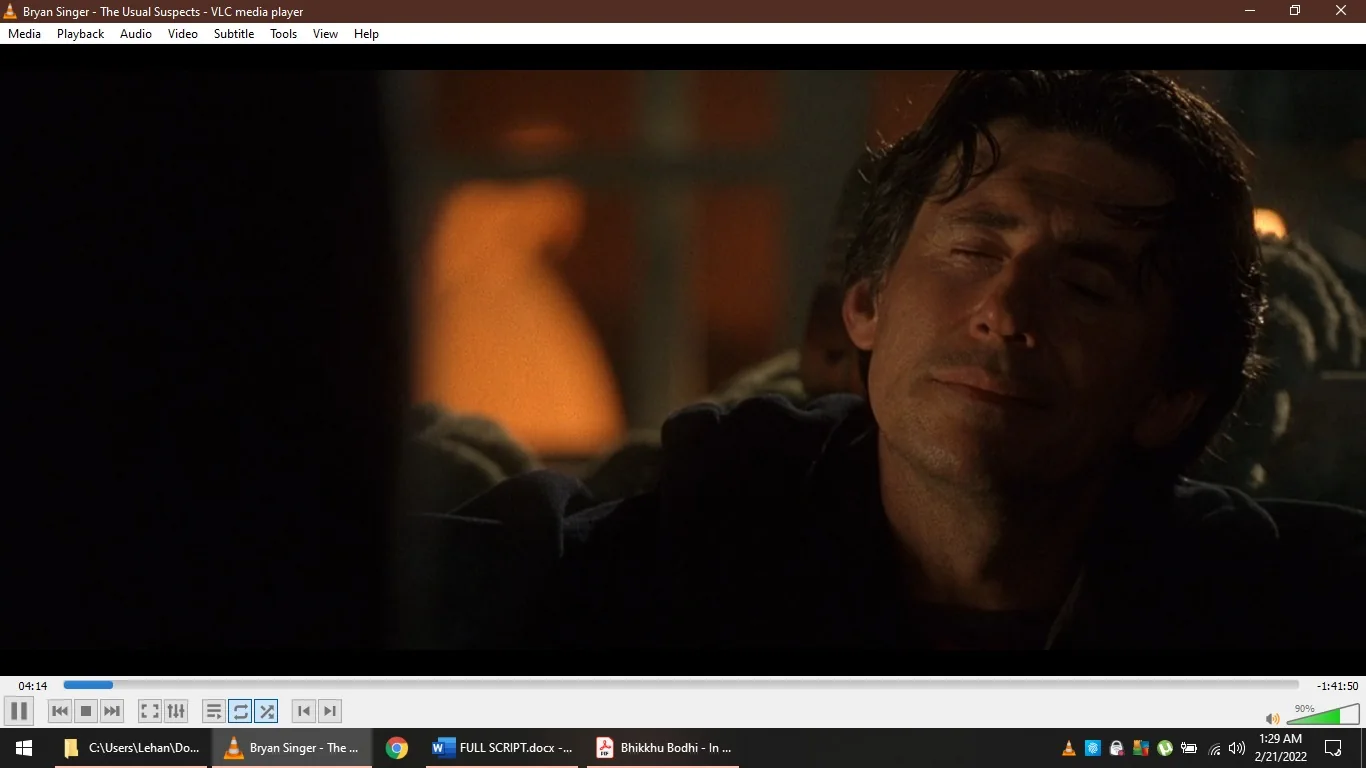The image size is (1366, 768).
Task: Open the Windows Start menu
Action: click(x=24, y=748)
